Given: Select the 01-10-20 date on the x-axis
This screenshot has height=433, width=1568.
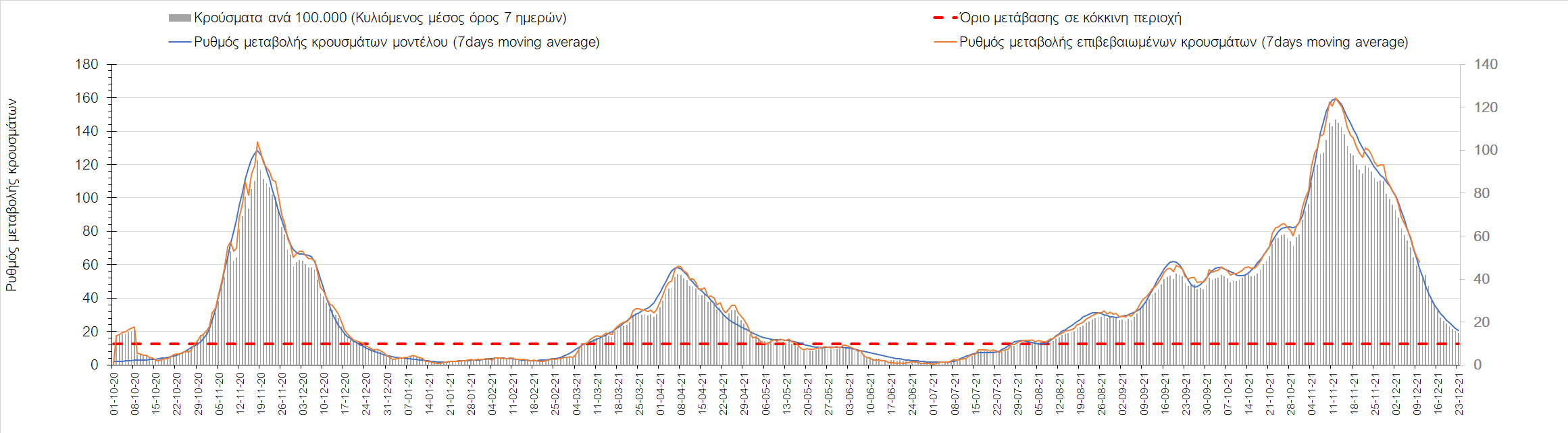Looking at the screenshot, I should click(x=114, y=394).
